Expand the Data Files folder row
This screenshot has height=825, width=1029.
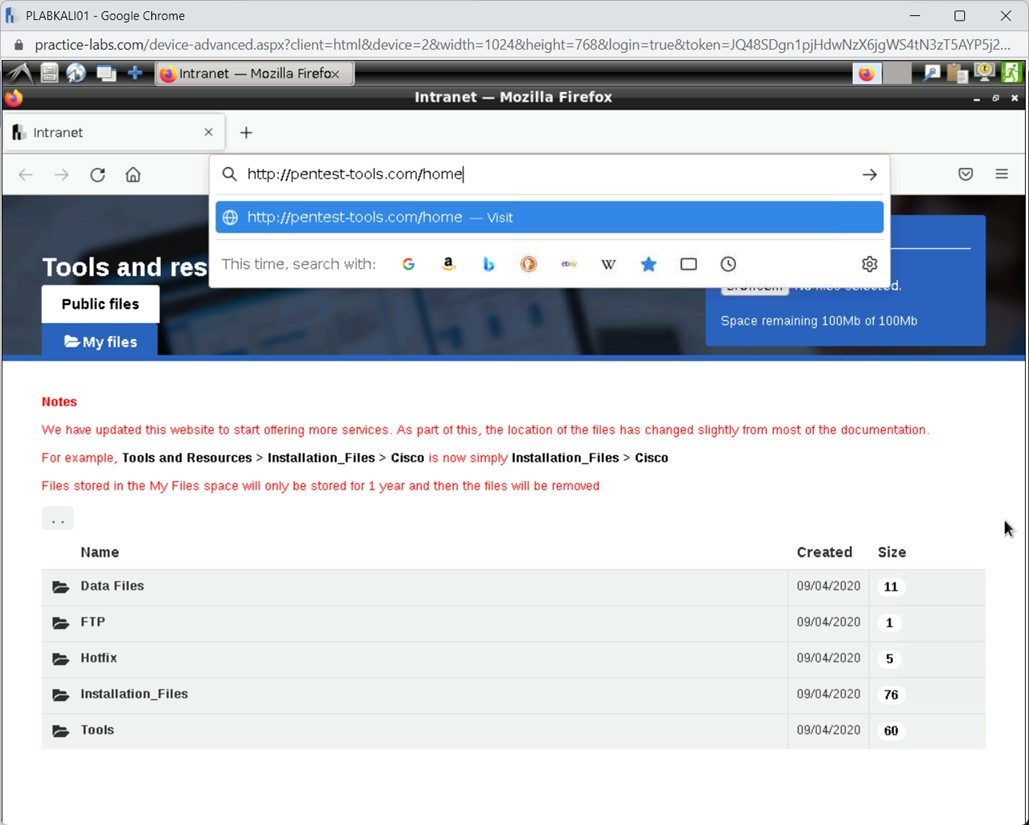tap(111, 586)
